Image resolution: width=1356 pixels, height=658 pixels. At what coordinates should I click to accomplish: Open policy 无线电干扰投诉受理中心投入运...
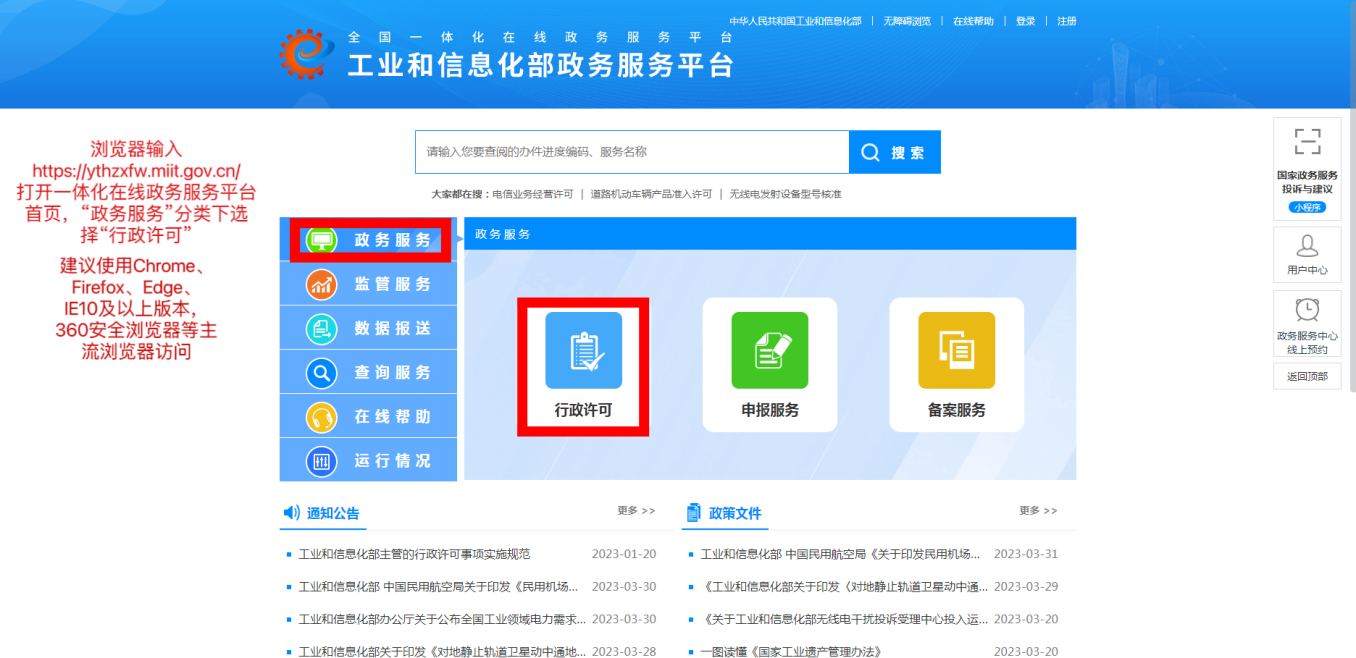(845, 619)
